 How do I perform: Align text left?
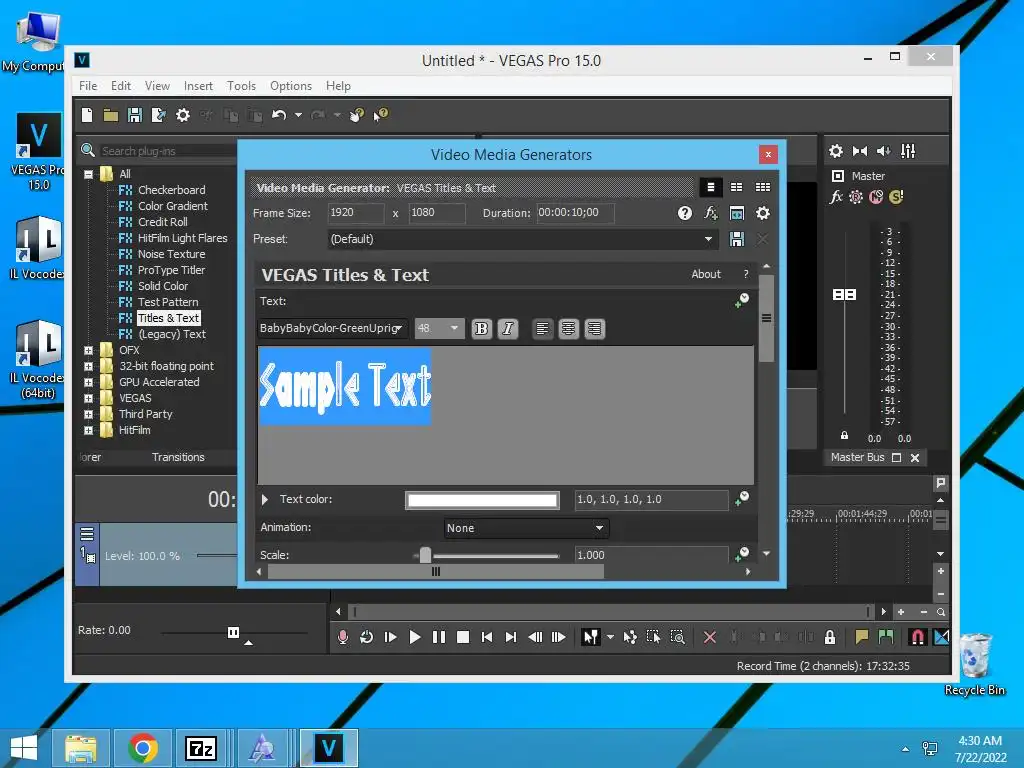(542, 328)
